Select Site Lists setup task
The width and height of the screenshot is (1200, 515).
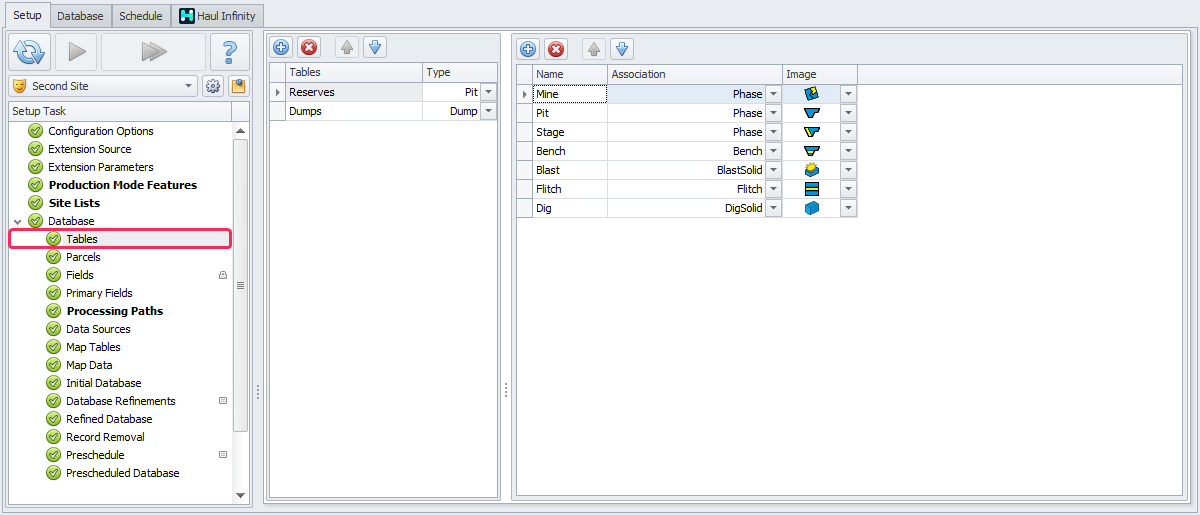[74, 203]
